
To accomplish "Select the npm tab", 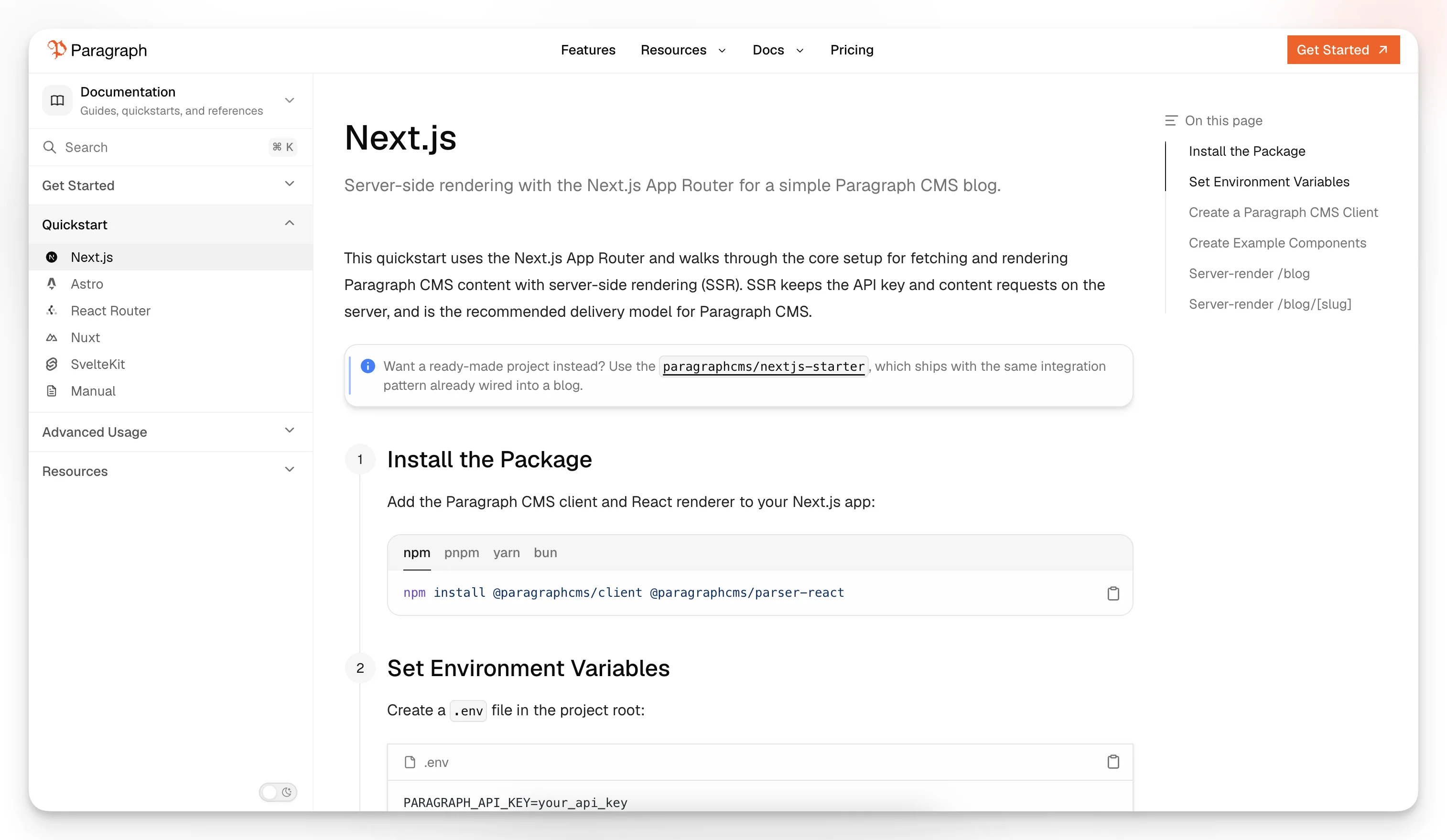I will click(x=416, y=552).
